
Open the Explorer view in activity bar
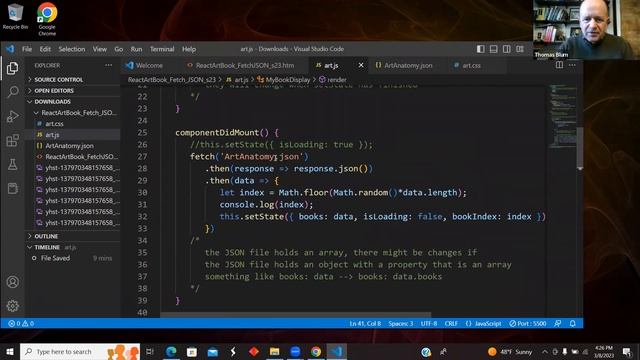(12, 68)
